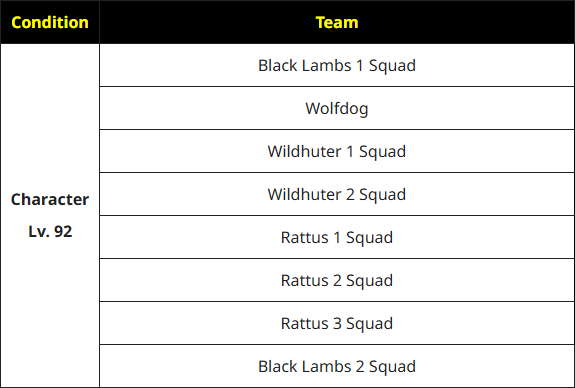
Task: Click the word Squad in Black Lambs 1 Squad
Action: click(x=392, y=66)
